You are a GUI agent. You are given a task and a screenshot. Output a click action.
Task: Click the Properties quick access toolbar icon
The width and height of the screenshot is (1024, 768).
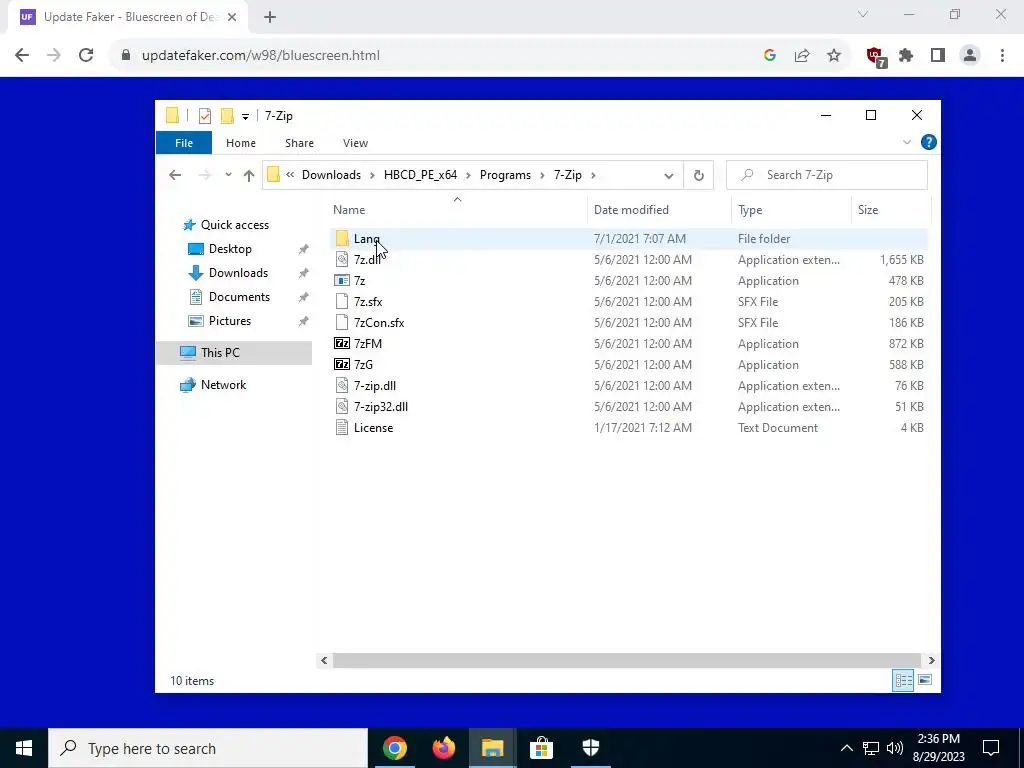(x=205, y=116)
